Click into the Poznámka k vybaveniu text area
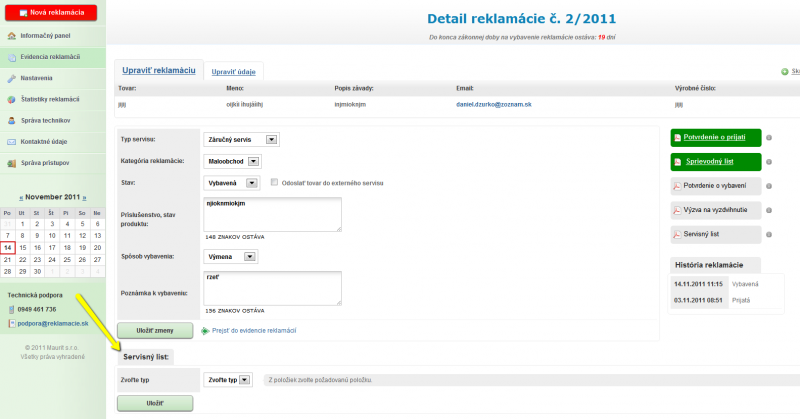The image size is (800, 419). coord(272,288)
